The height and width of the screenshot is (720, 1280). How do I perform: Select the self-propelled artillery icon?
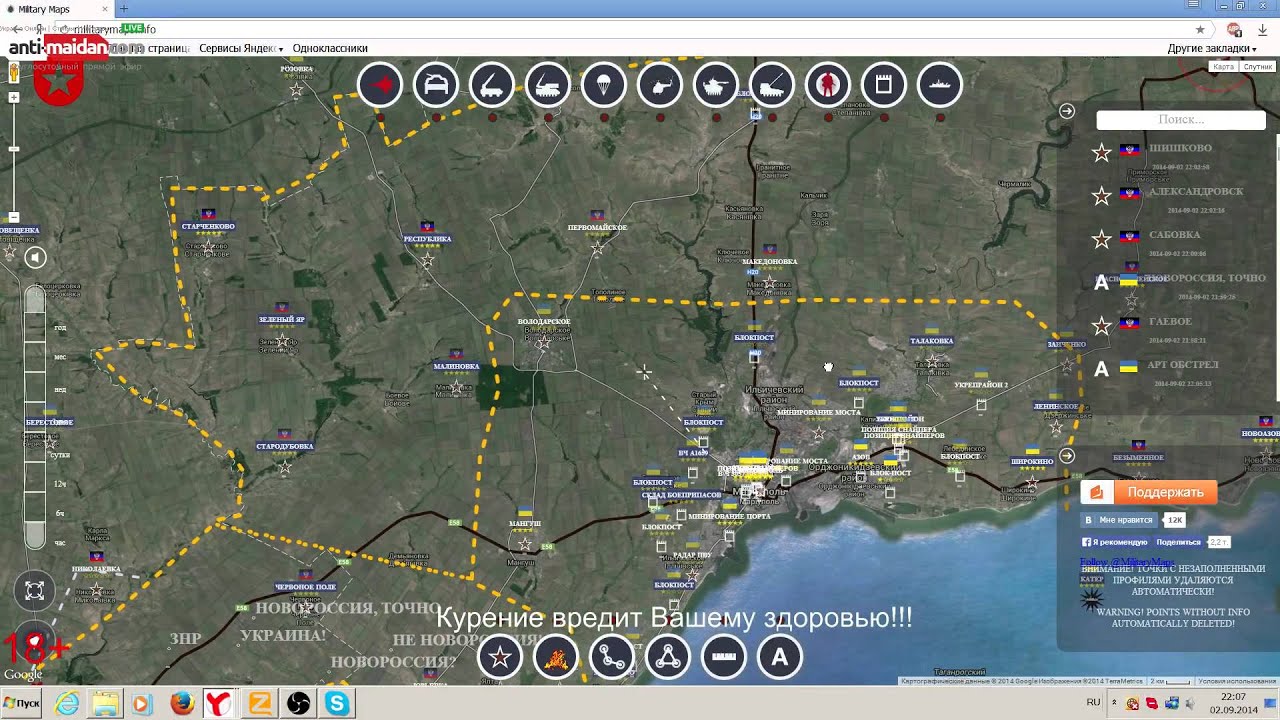[x=772, y=85]
